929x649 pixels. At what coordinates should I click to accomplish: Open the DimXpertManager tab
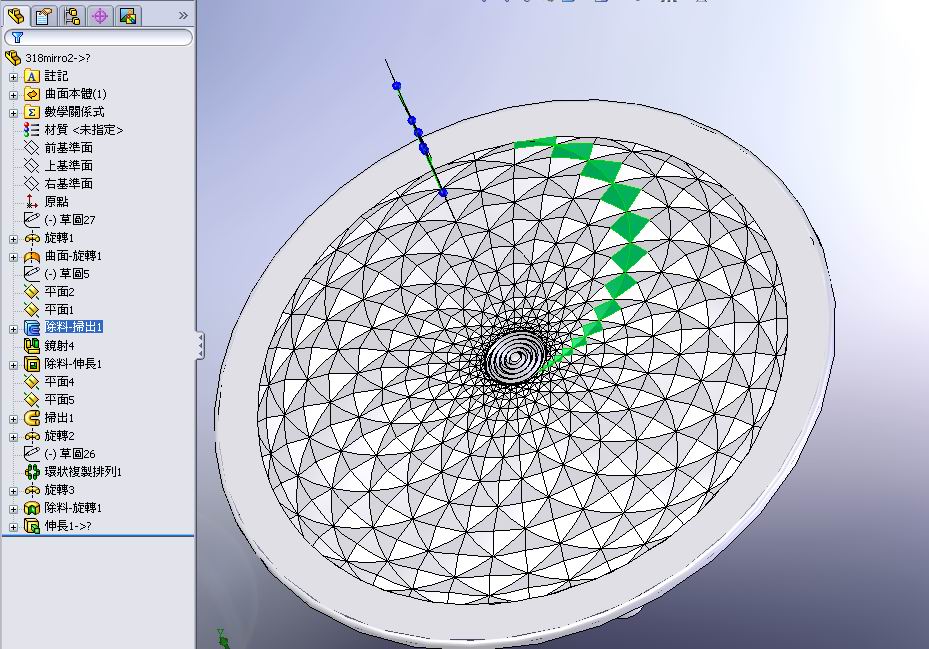100,15
